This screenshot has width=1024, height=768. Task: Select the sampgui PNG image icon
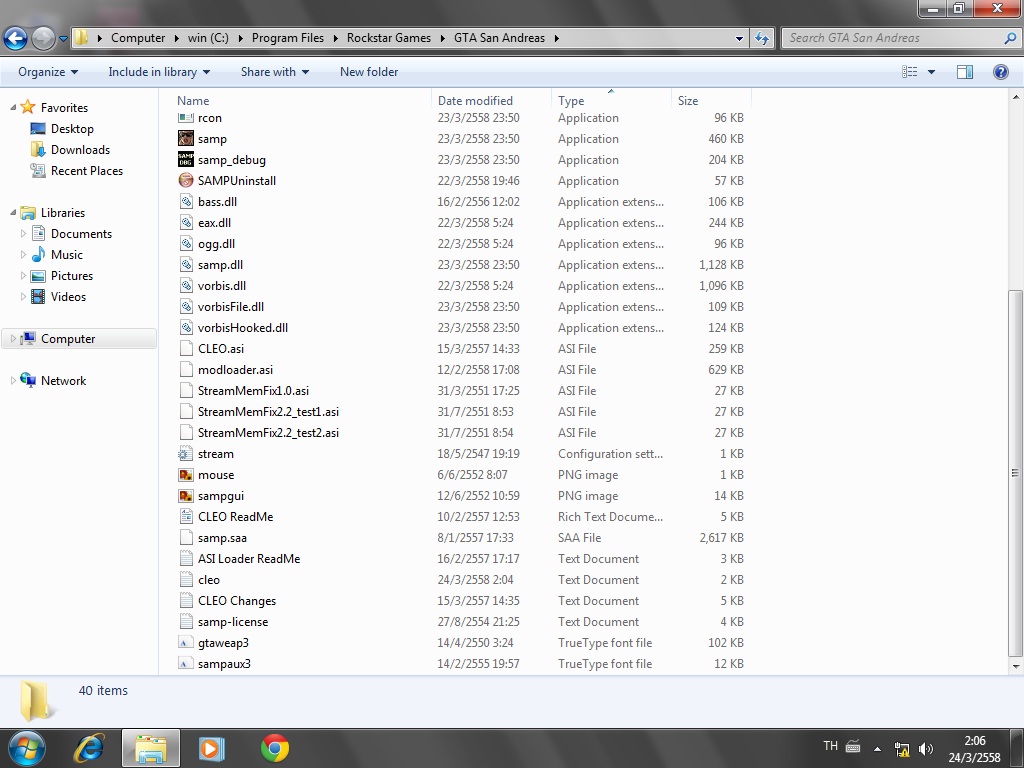(185, 496)
